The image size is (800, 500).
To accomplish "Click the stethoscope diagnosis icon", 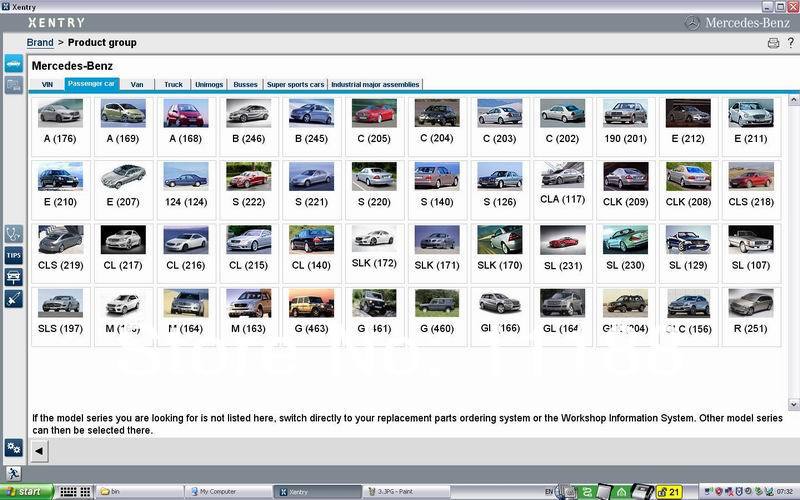I will (14, 234).
